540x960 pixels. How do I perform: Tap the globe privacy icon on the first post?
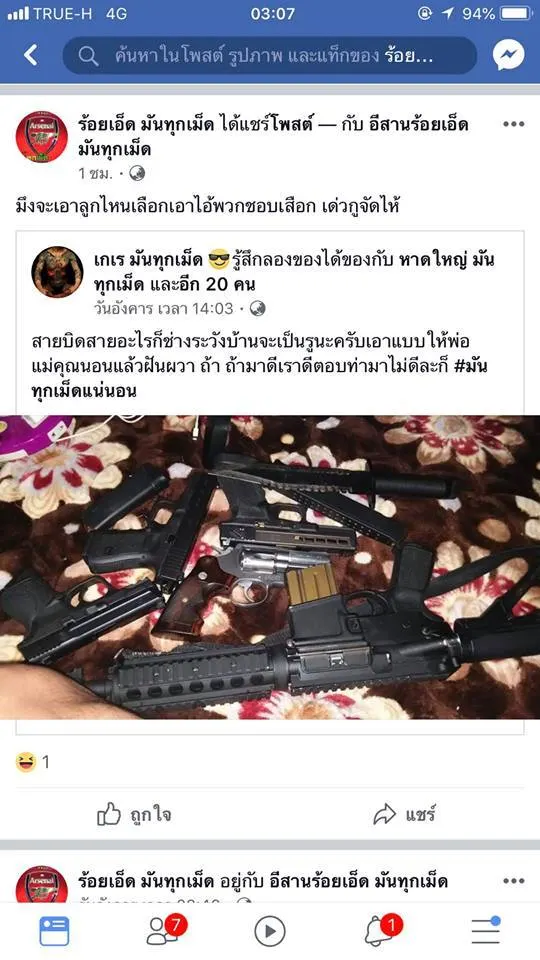[x=137, y=173]
